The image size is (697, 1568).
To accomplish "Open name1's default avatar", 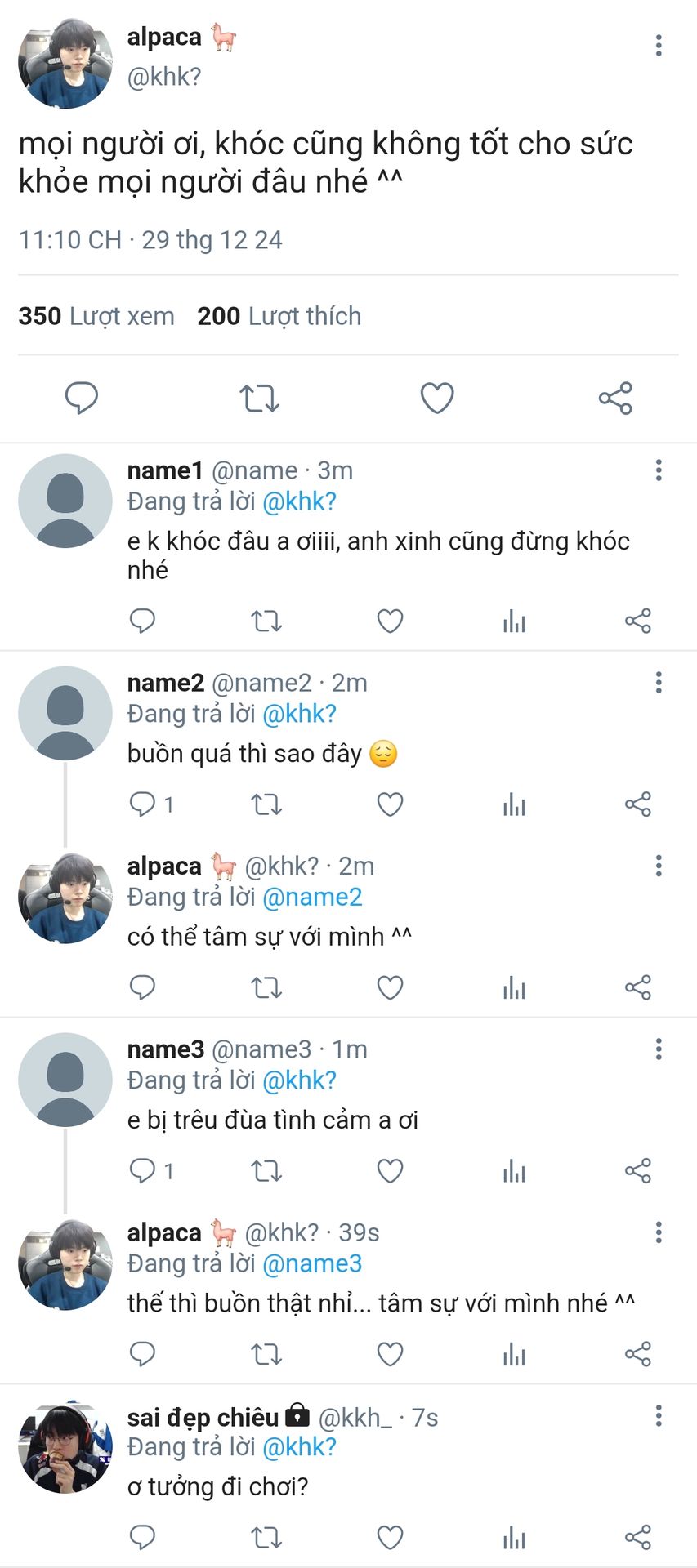I will tap(65, 501).
